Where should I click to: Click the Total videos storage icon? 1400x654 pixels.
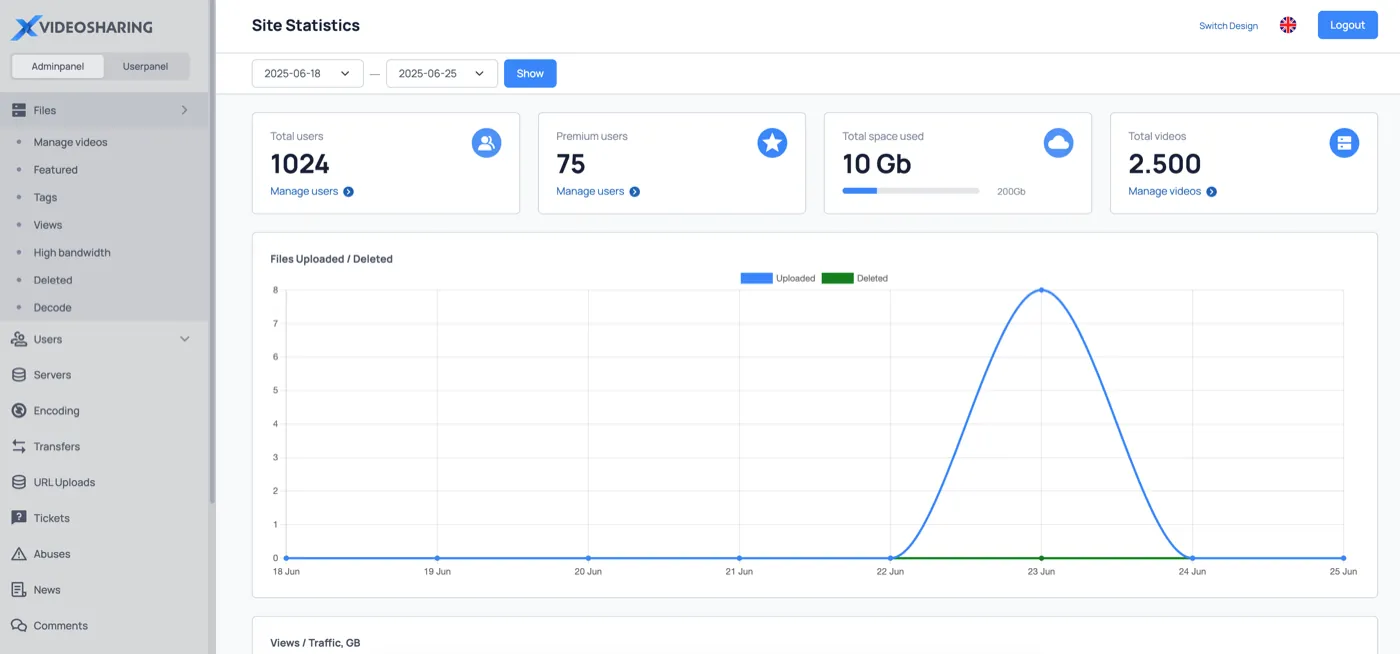click(x=1344, y=143)
